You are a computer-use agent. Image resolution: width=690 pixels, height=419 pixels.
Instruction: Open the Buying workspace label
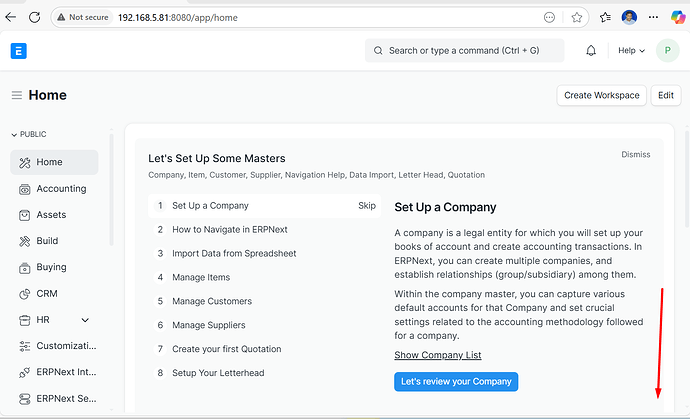51,267
